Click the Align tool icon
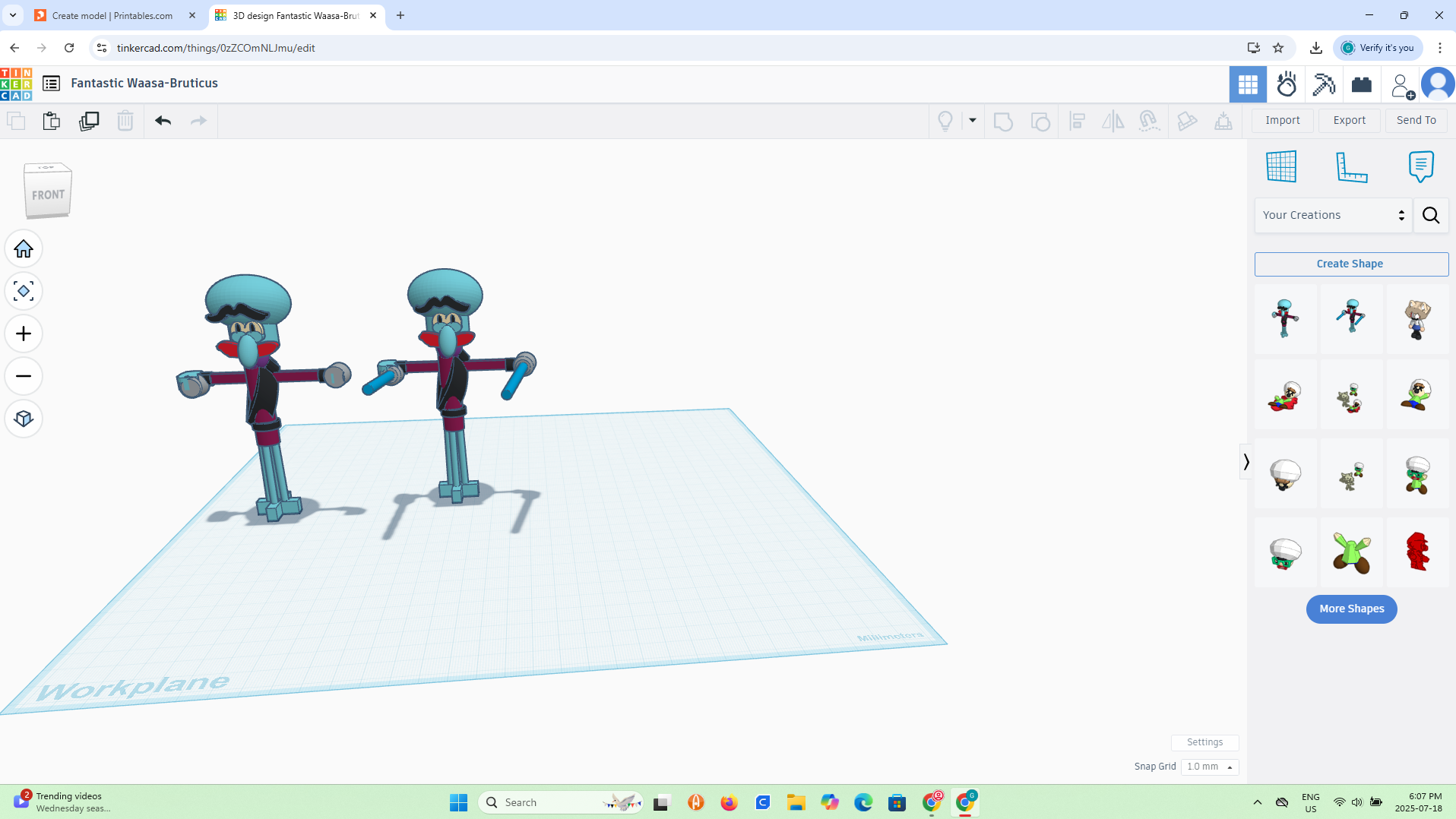 coord(1077,121)
